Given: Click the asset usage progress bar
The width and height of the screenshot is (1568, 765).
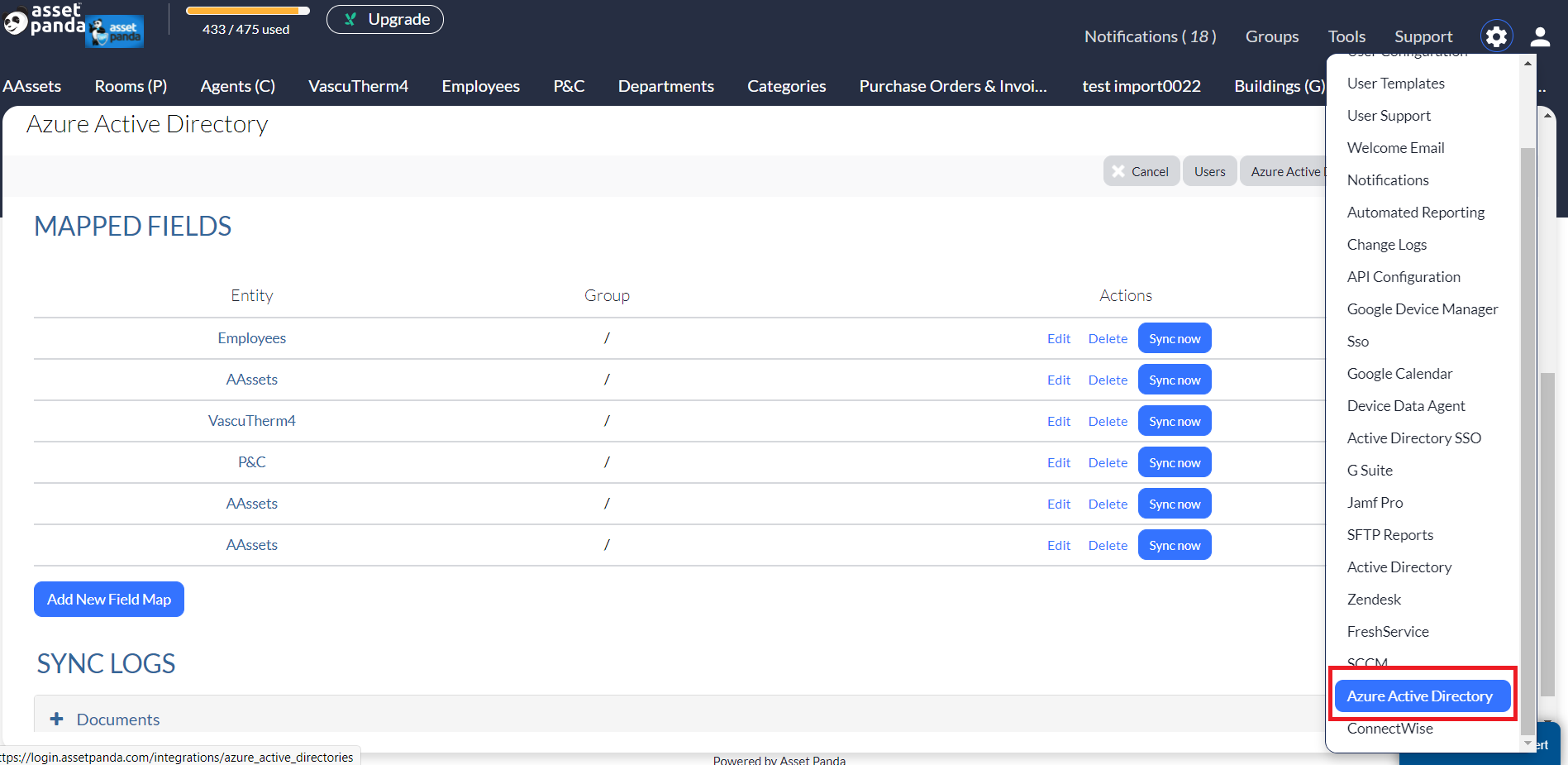Looking at the screenshot, I should pyautogui.click(x=248, y=11).
